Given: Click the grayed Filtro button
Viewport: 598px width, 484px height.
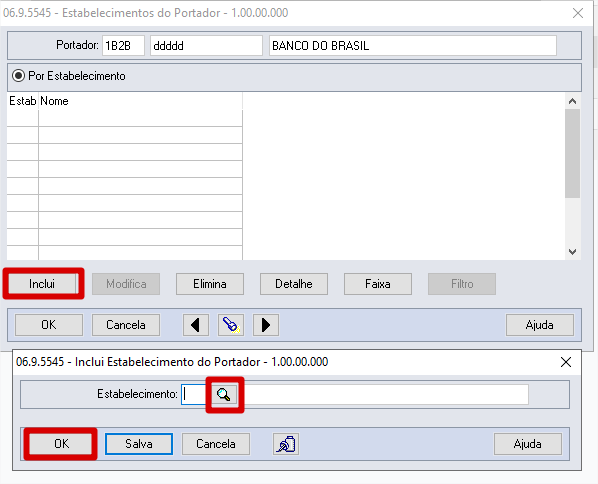Looking at the screenshot, I should (x=462, y=284).
